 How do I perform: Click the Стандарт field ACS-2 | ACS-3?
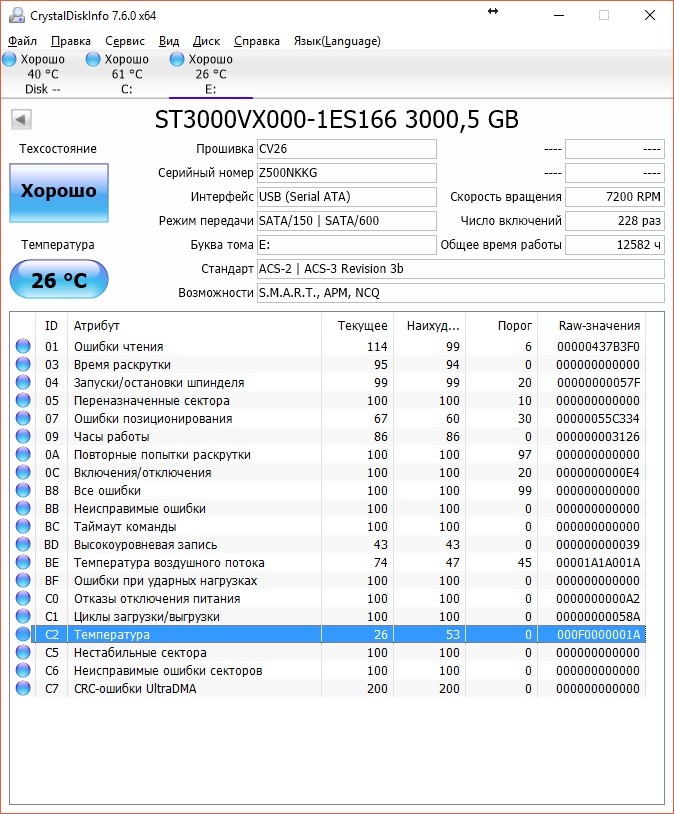pyautogui.click(x=461, y=269)
